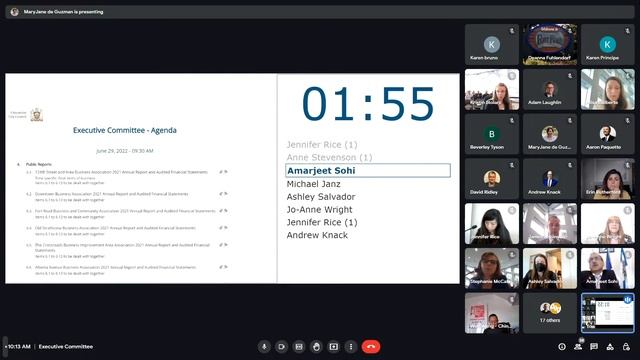Viewport: 640px width, 360px height.
Task: Mute the microphone in the call toolbar
Action: point(264,347)
